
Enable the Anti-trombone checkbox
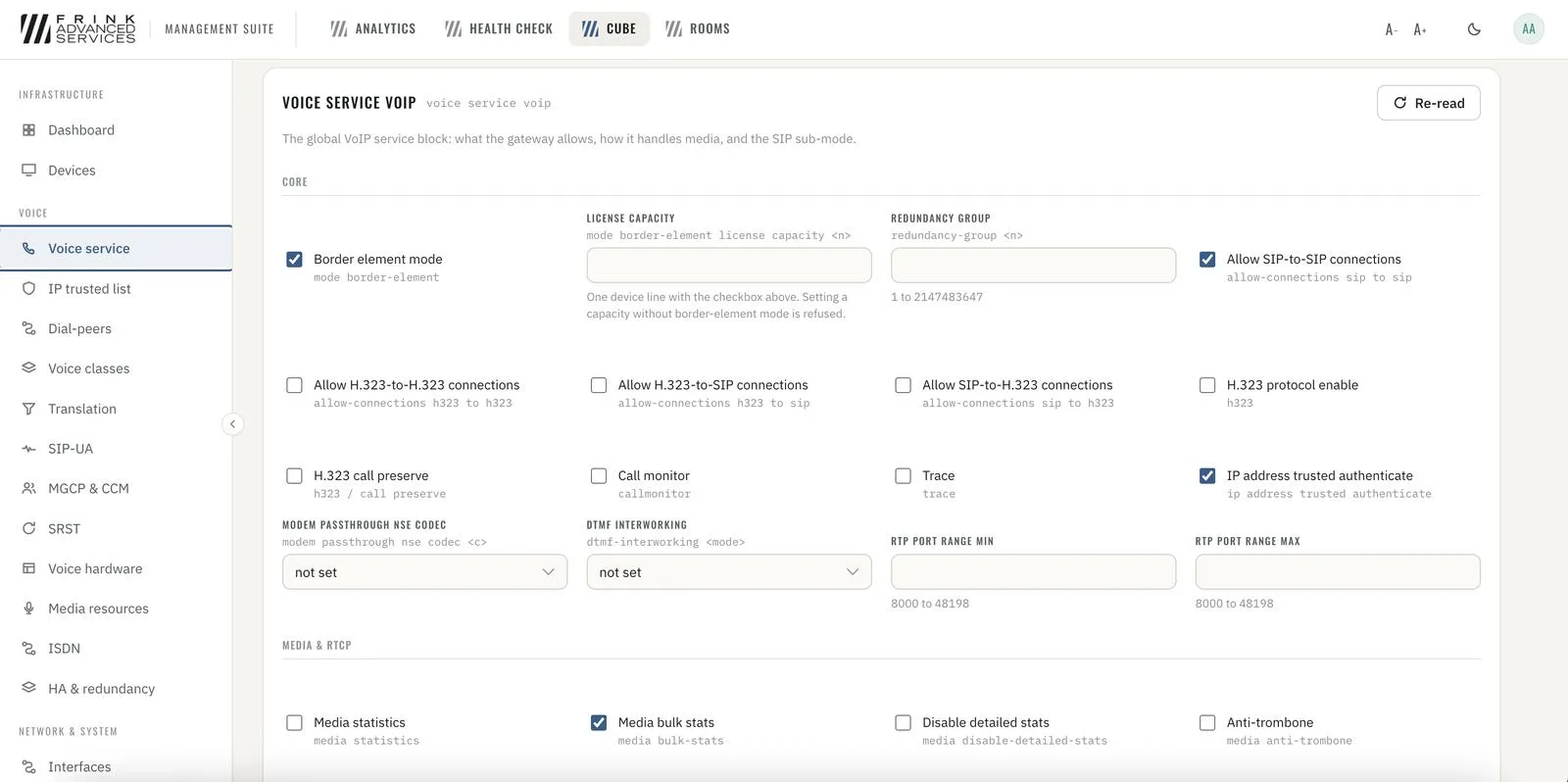[x=1207, y=723]
